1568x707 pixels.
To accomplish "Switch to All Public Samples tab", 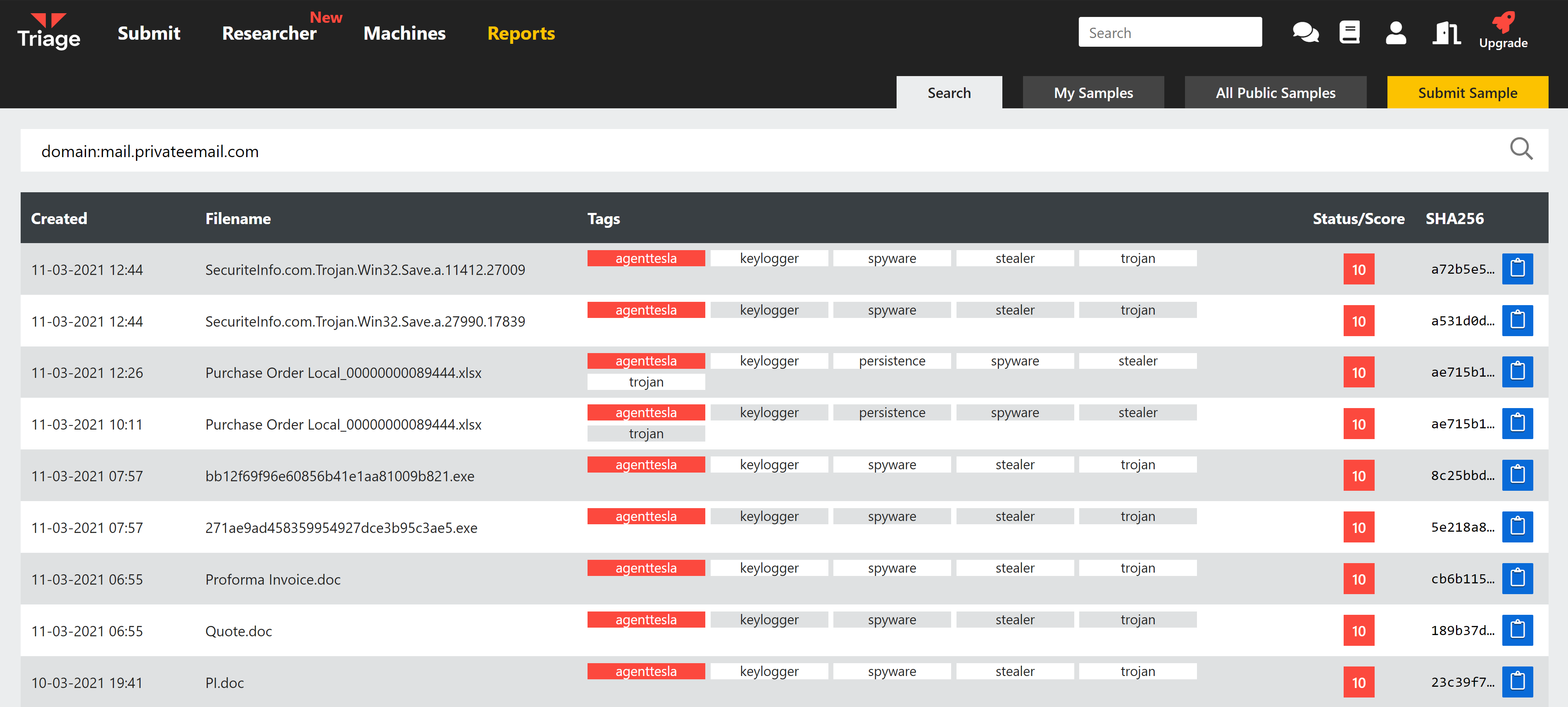I will [1275, 93].
